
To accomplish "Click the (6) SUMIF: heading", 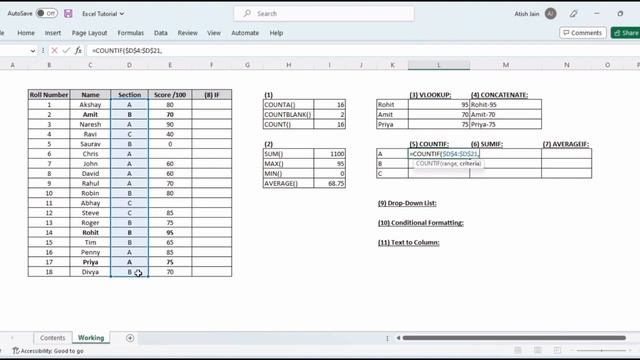I will click(x=487, y=144).
